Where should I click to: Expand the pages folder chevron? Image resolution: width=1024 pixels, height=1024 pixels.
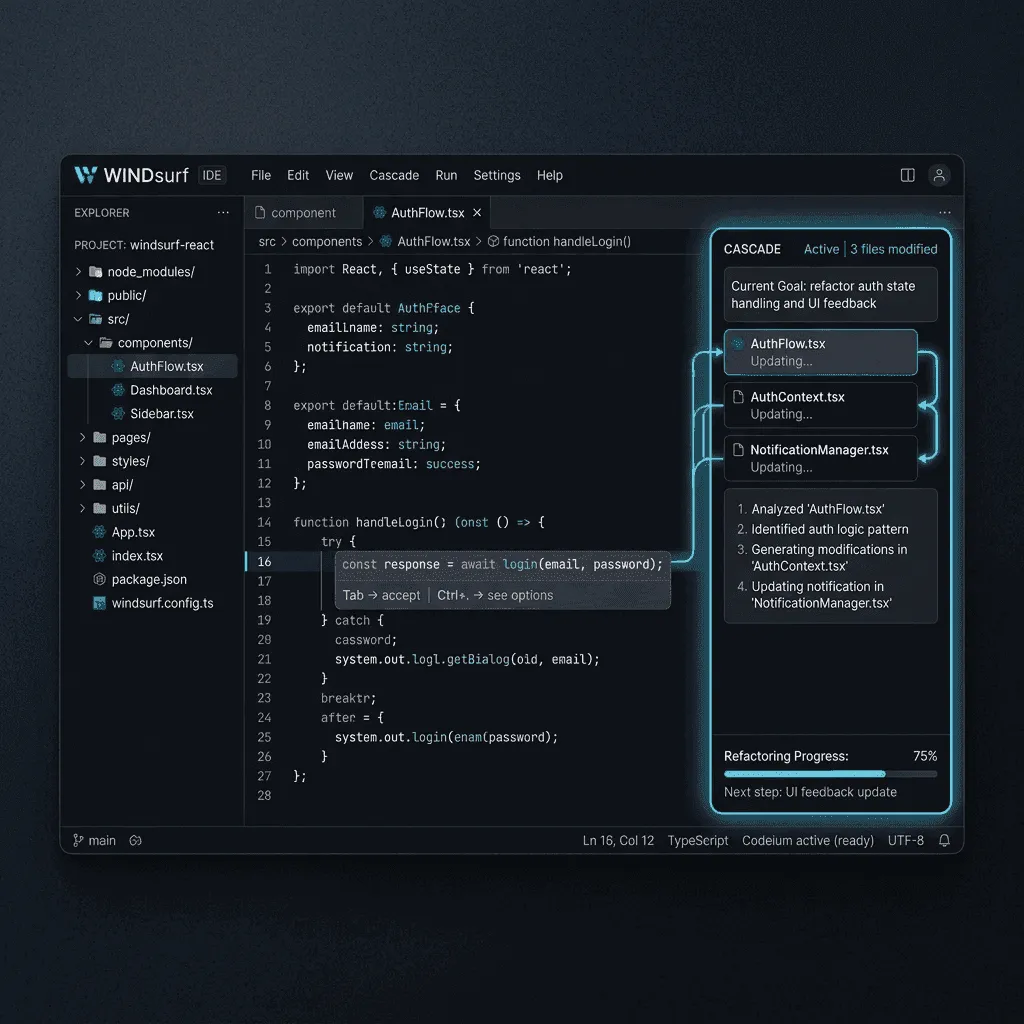82,437
